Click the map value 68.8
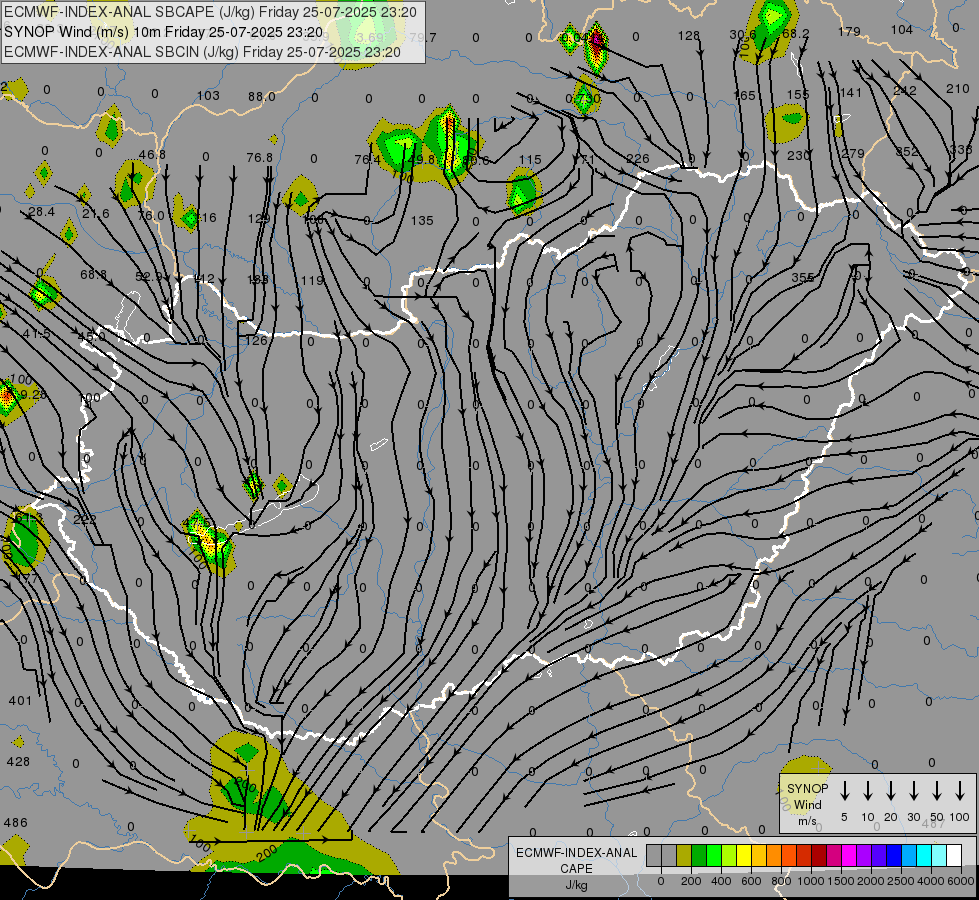The height and width of the screenshot is (900, 979). click(94, 274)
